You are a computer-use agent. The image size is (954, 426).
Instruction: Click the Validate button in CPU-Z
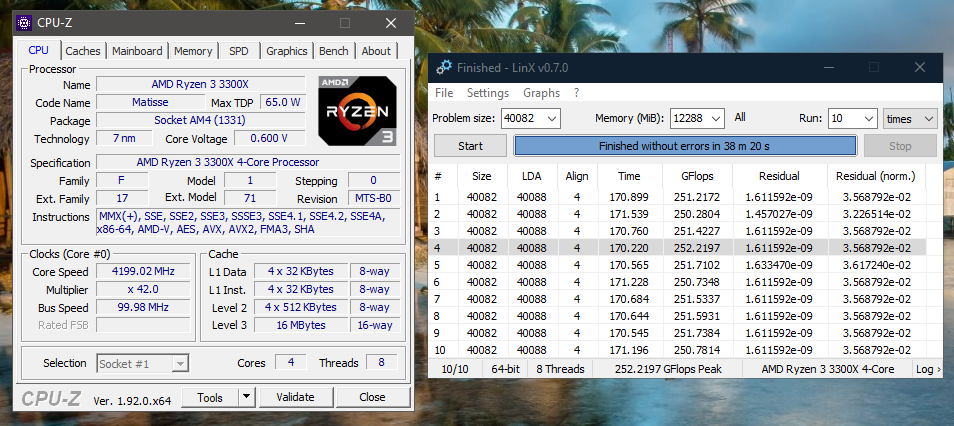click(x=295, y=397)
